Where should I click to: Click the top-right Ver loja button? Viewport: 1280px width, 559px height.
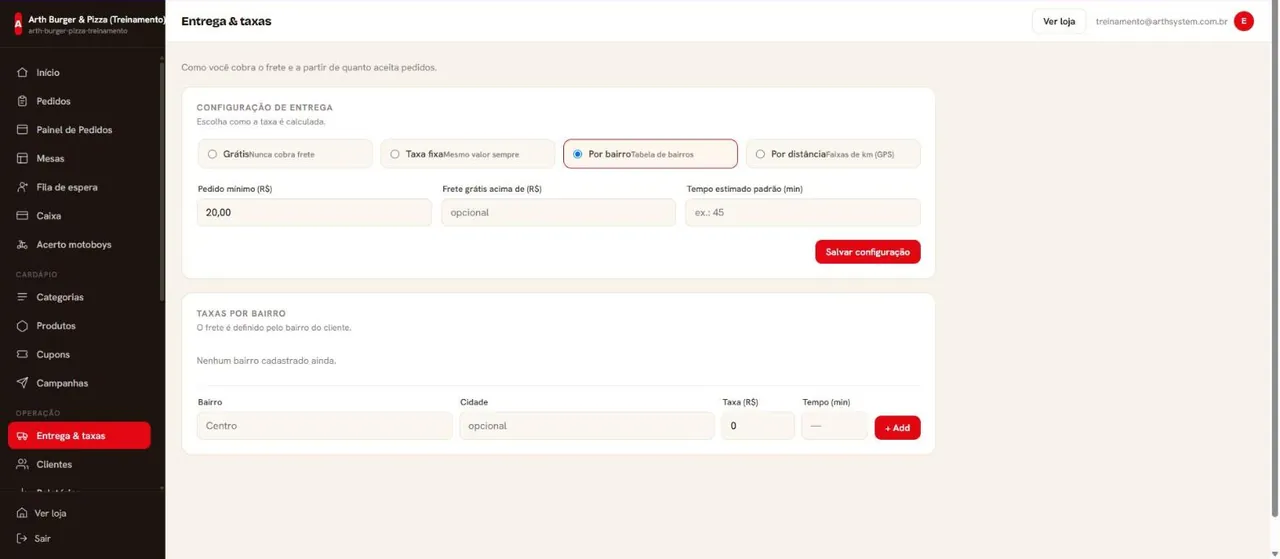1058,21
